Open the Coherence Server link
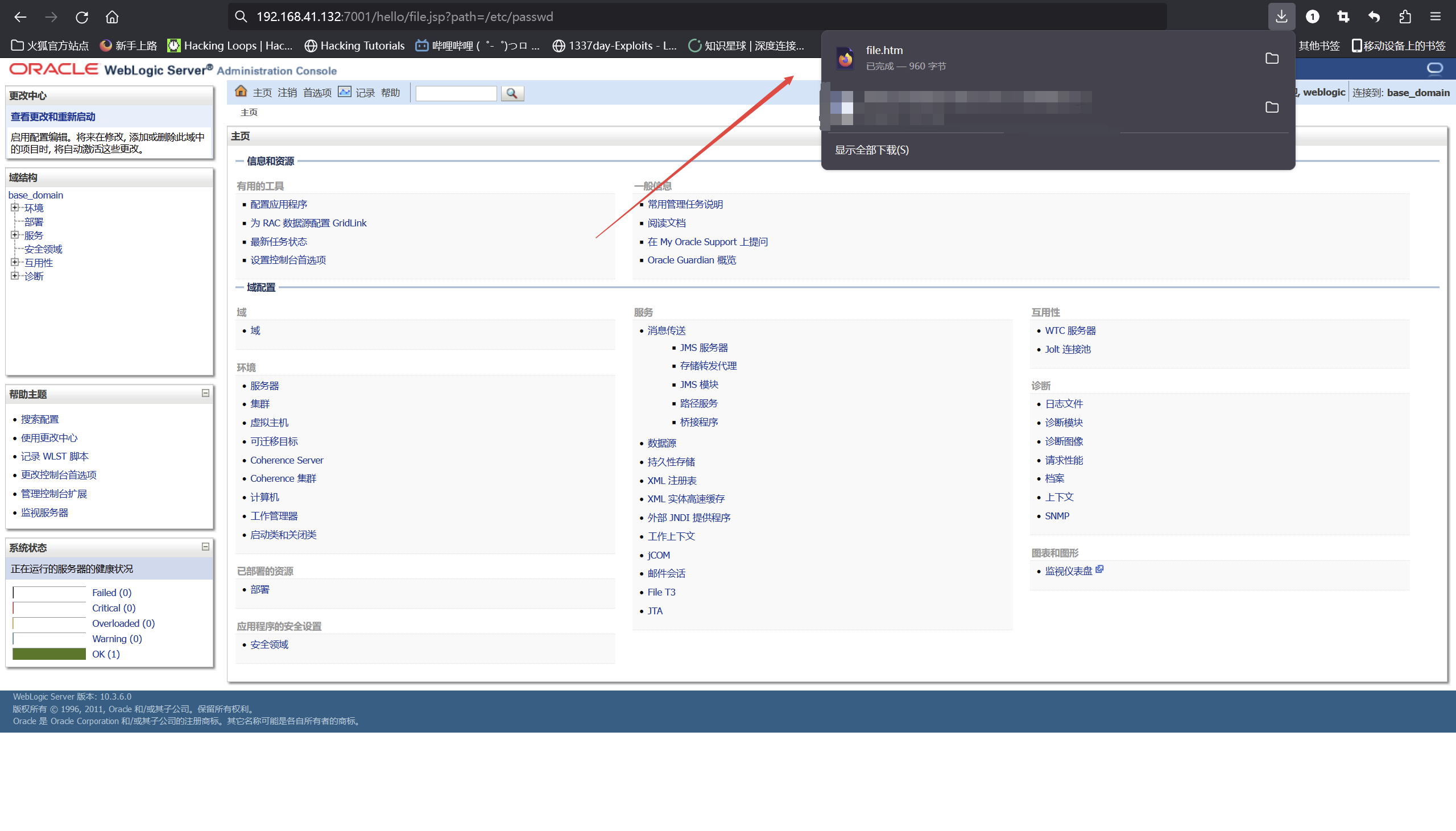1456x831 pixels. [287, 460]
